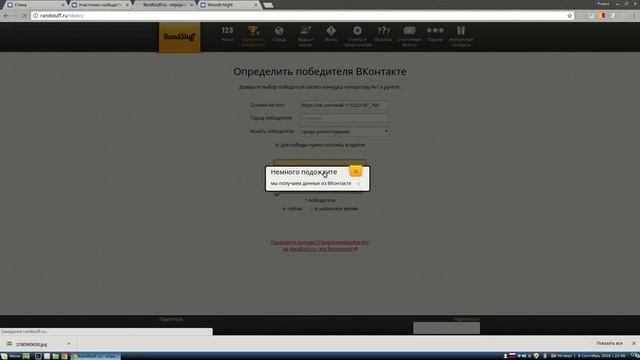
Task: Click the grey banner block in the footer
Action: [447, 328]
